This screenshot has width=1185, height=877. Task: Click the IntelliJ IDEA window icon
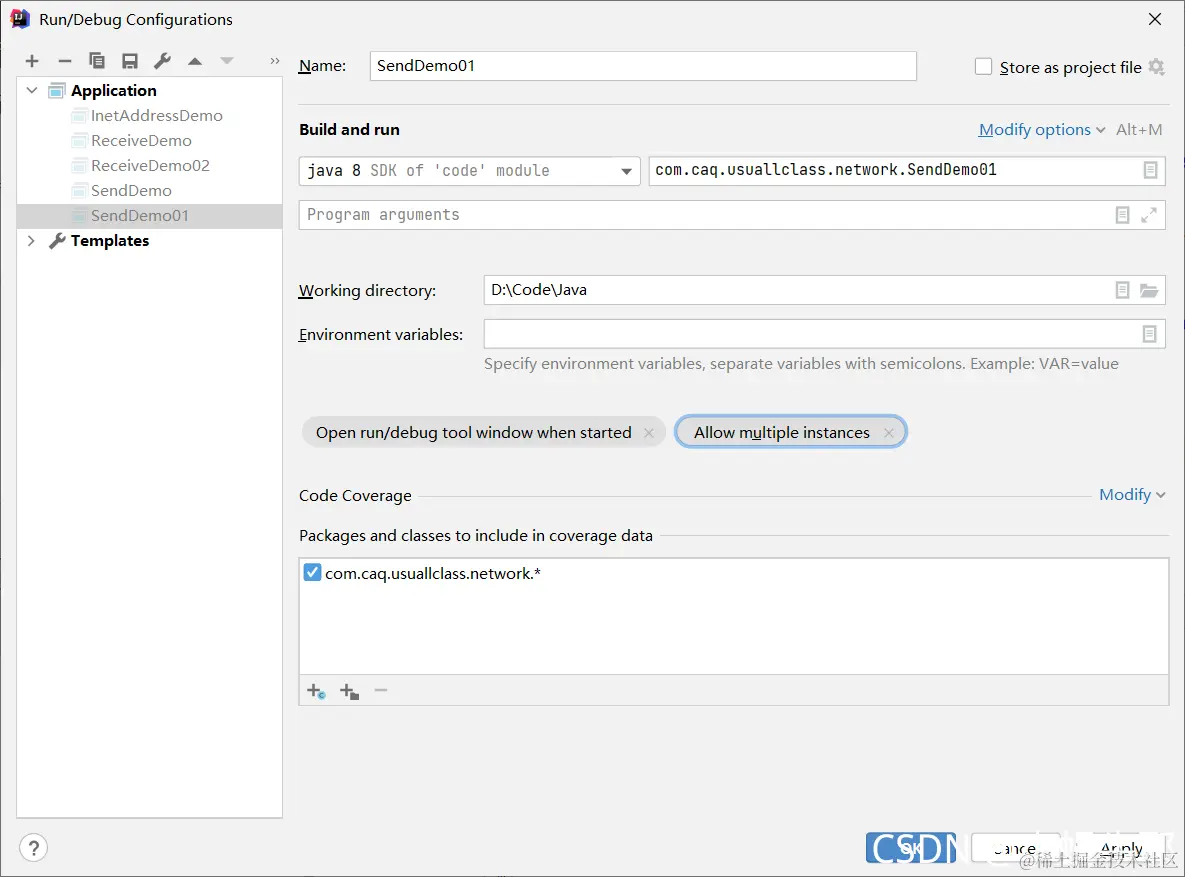tap(20, 19)
